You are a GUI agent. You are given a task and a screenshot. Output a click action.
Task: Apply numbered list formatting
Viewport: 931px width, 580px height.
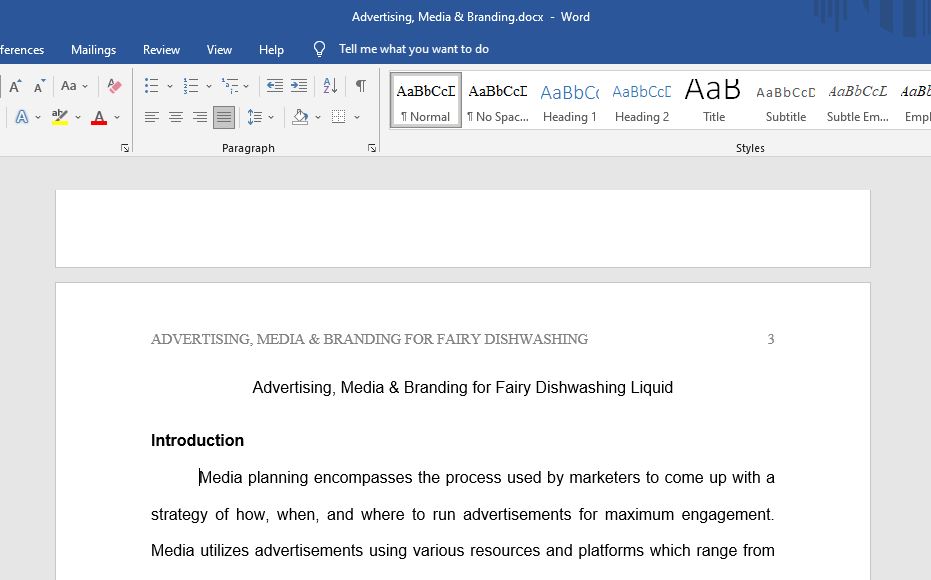tap(191, 86)
